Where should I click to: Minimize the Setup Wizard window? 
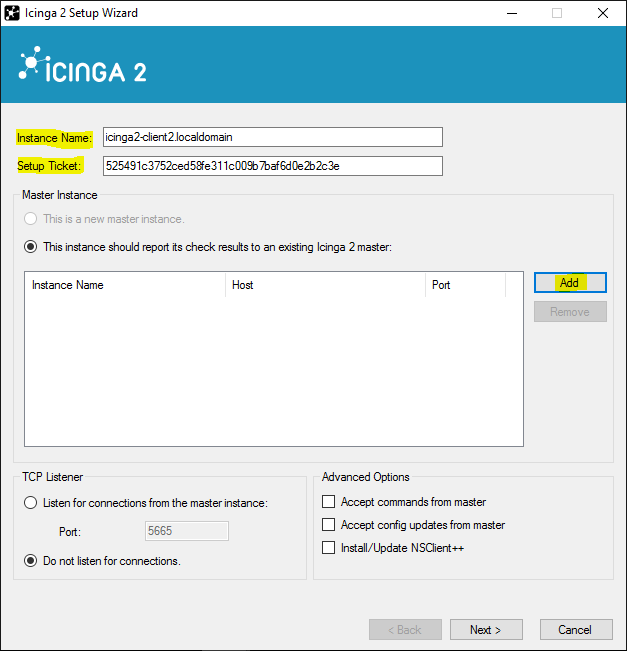pyautogui.click(x=512, y=13)
